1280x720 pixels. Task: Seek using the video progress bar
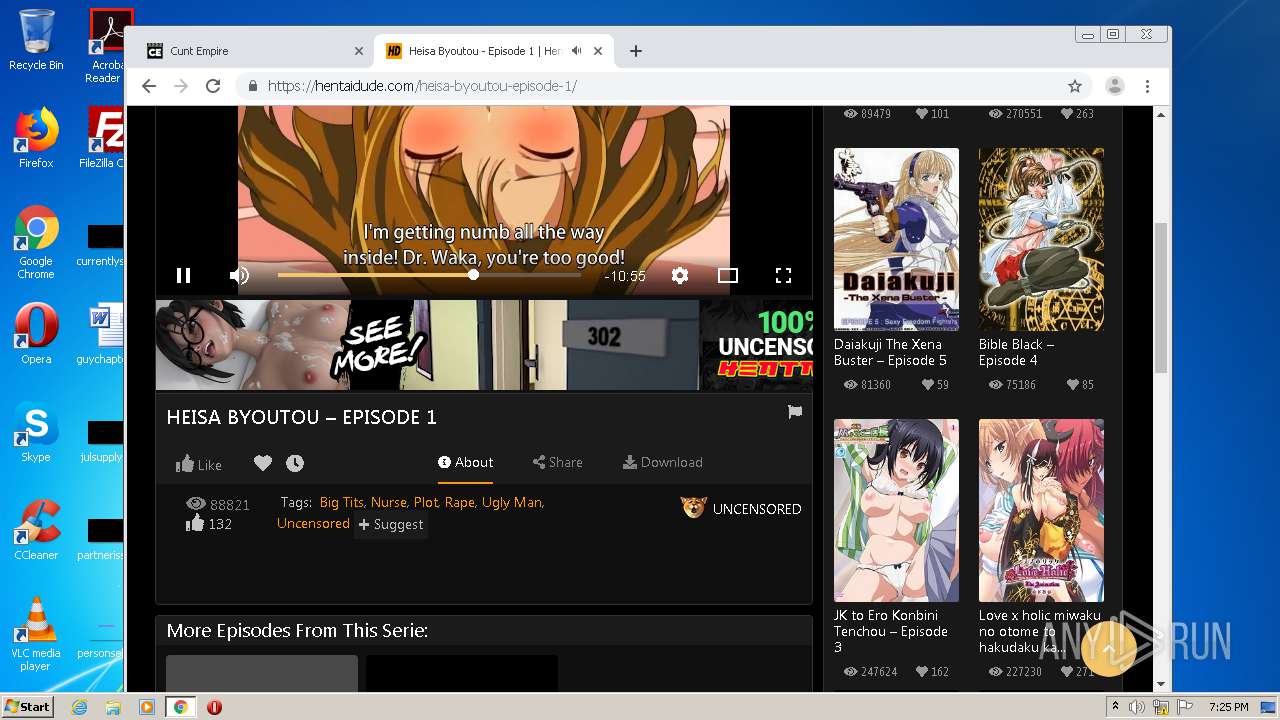click(429, 275)
